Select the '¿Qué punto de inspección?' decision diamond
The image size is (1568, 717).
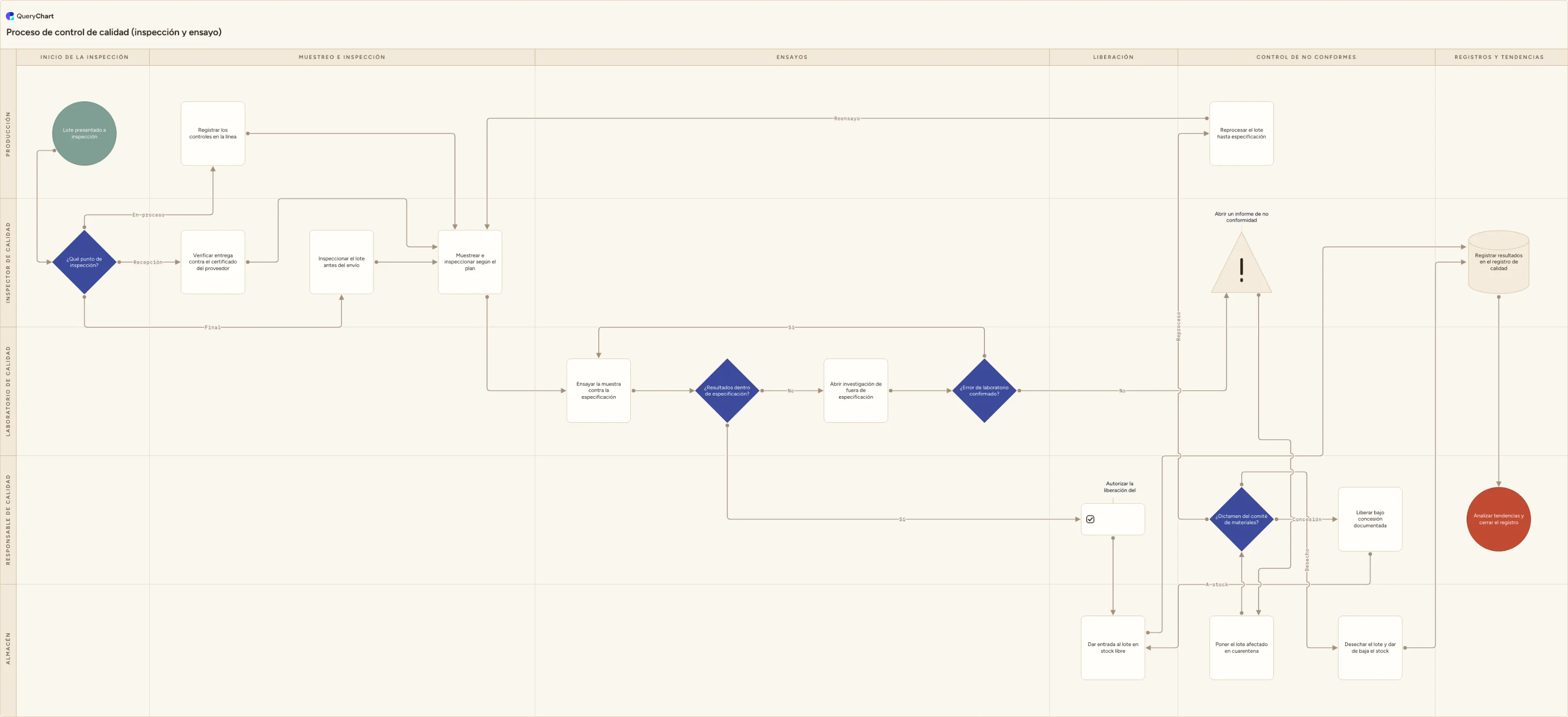pyautogui.click(x=84, y=262)
